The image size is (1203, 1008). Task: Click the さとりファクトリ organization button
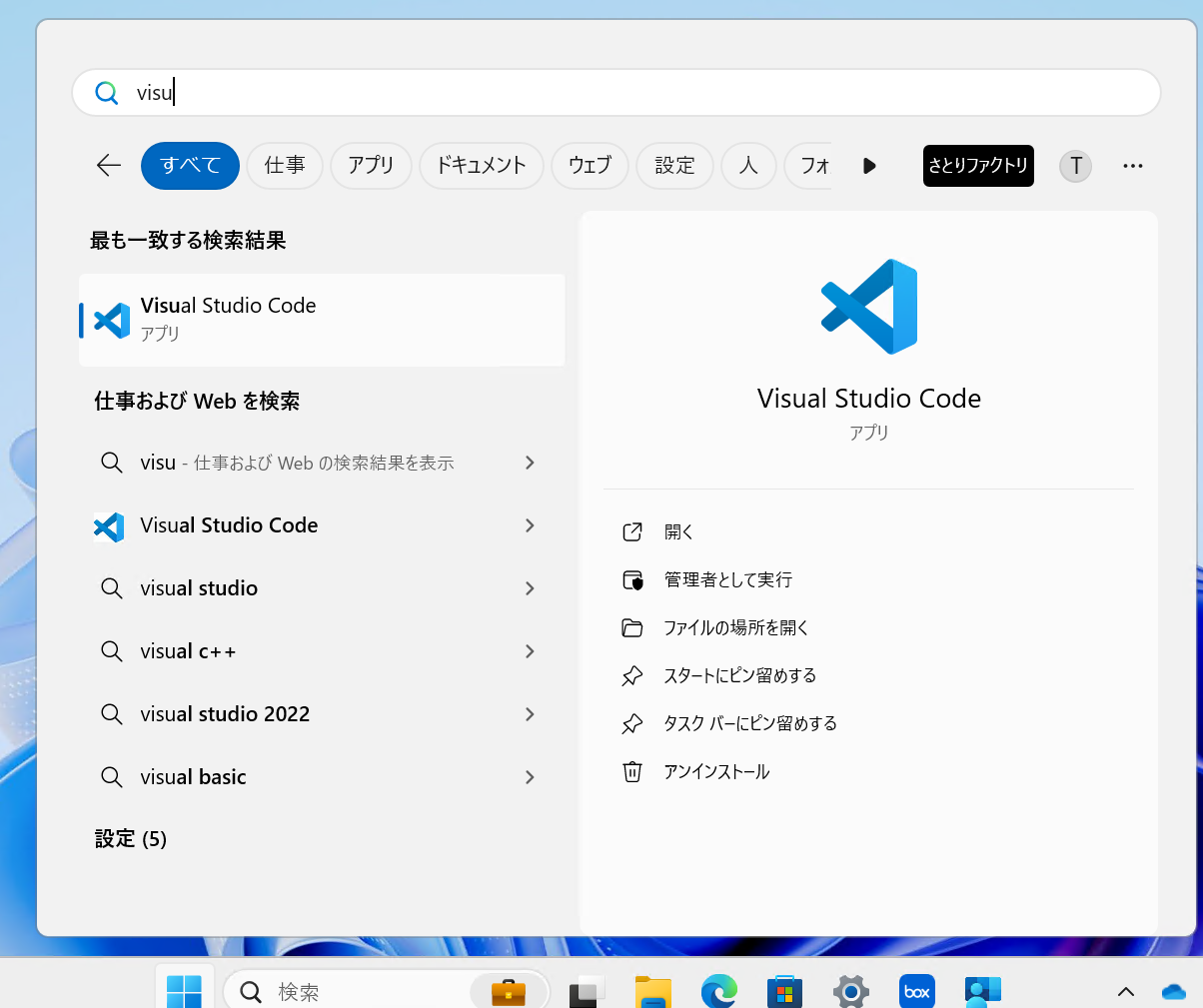pos(978,166)
